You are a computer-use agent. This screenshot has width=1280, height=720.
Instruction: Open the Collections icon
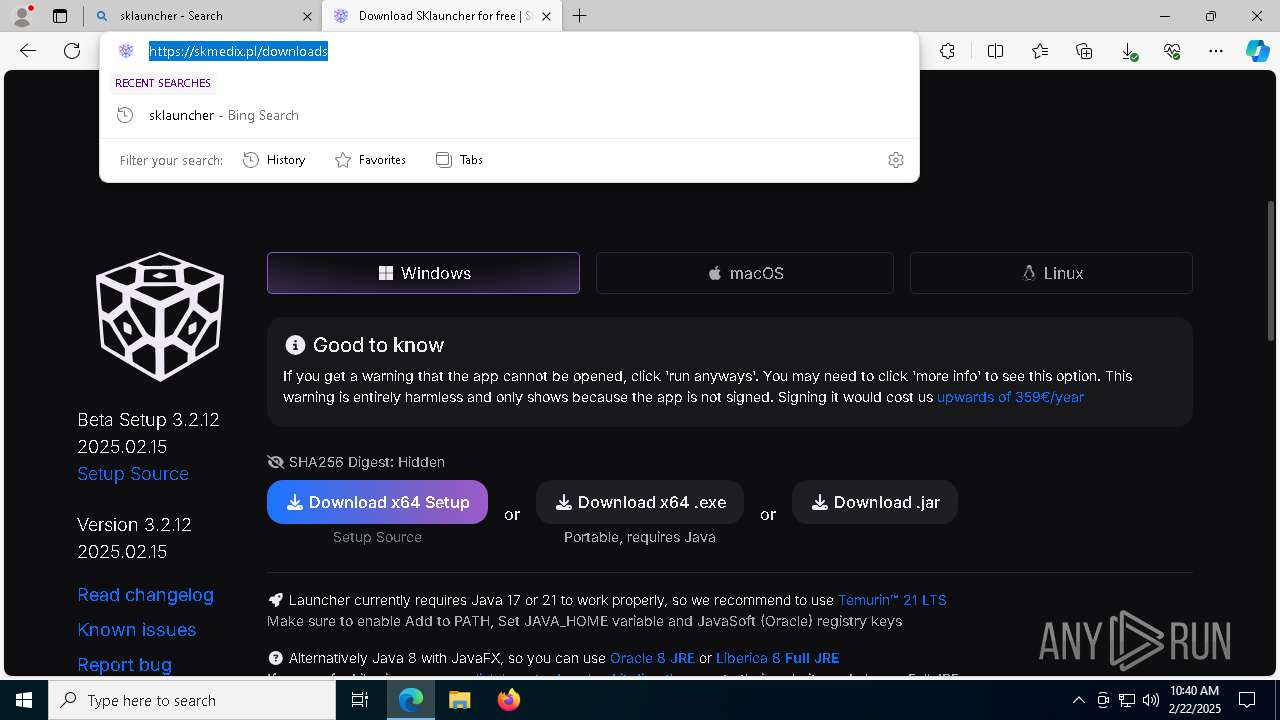(x=1084, y=51)
